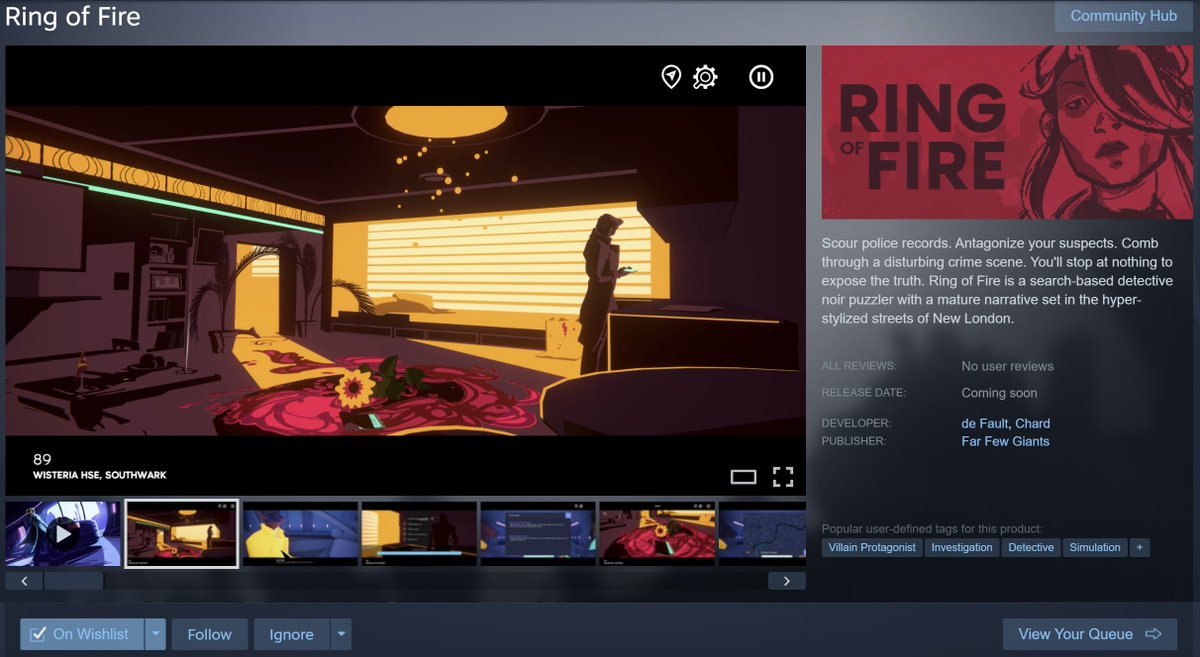Click the Ignore button
The width and height of the screenshot is (1200, 657).
[x=291, y=634]
